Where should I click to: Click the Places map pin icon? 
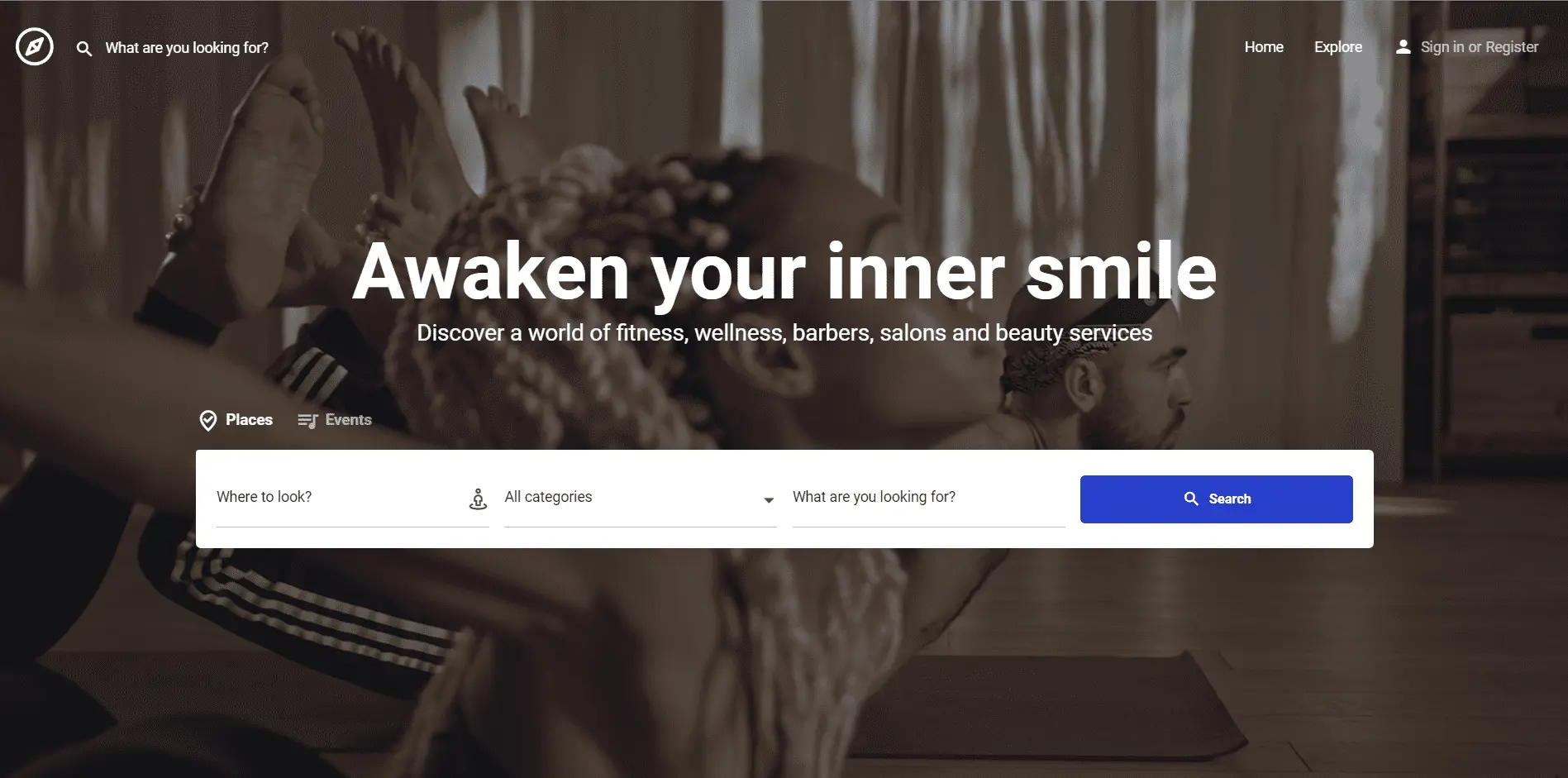(208, 421)
